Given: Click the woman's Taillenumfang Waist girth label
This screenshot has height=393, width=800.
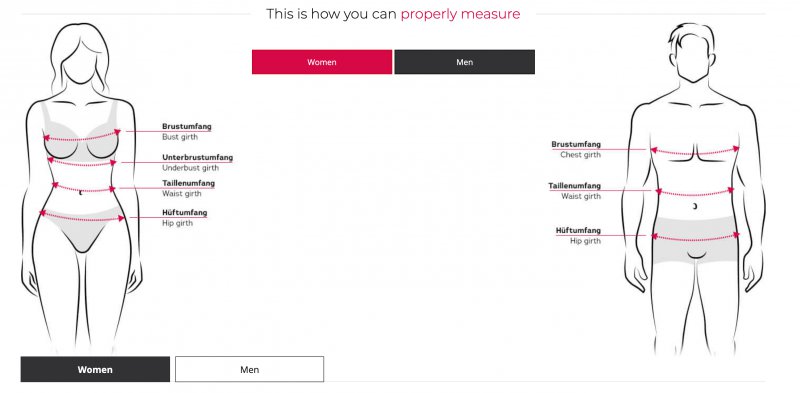Looking at the screenshot, I should (188, 188).
